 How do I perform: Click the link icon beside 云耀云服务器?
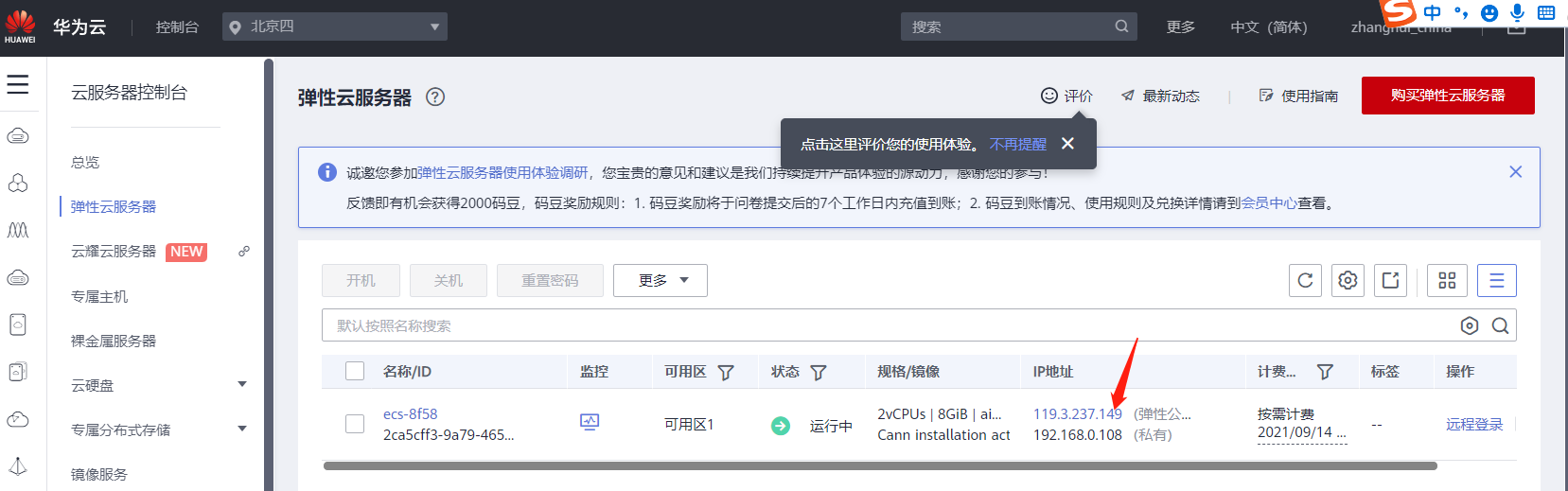(244, 252)
